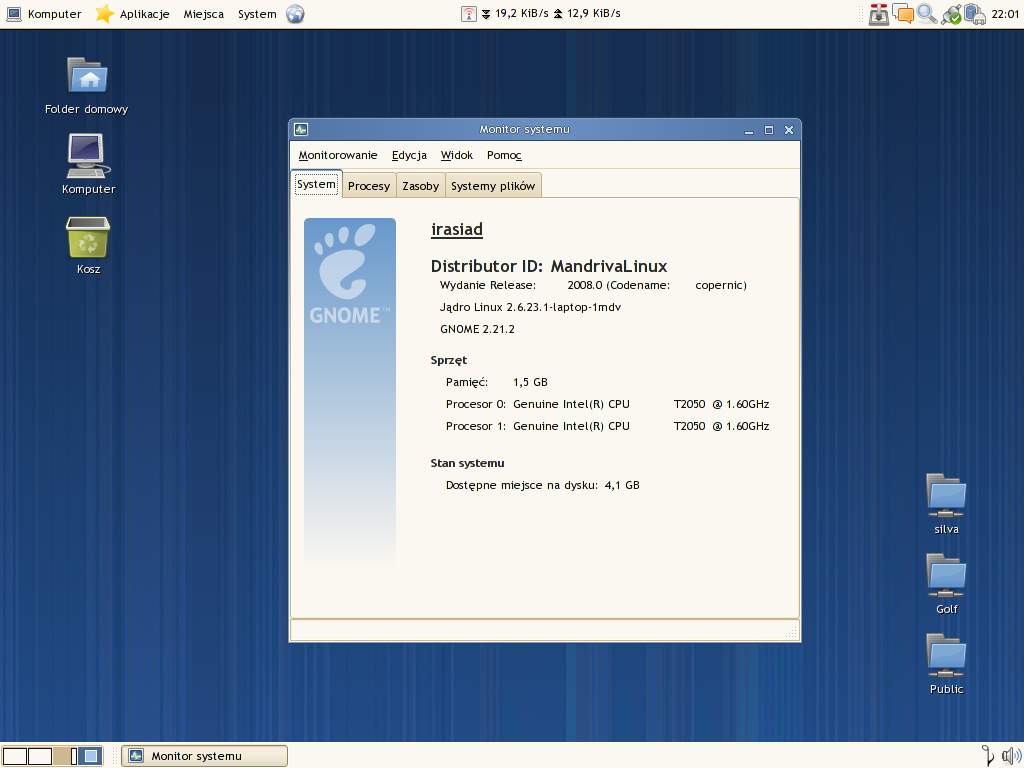Image resolution: width=1024 pixels, height=768 pixels.
Task: Open the Widok menu
Action: pyautogui.click(x=457, y=155)
